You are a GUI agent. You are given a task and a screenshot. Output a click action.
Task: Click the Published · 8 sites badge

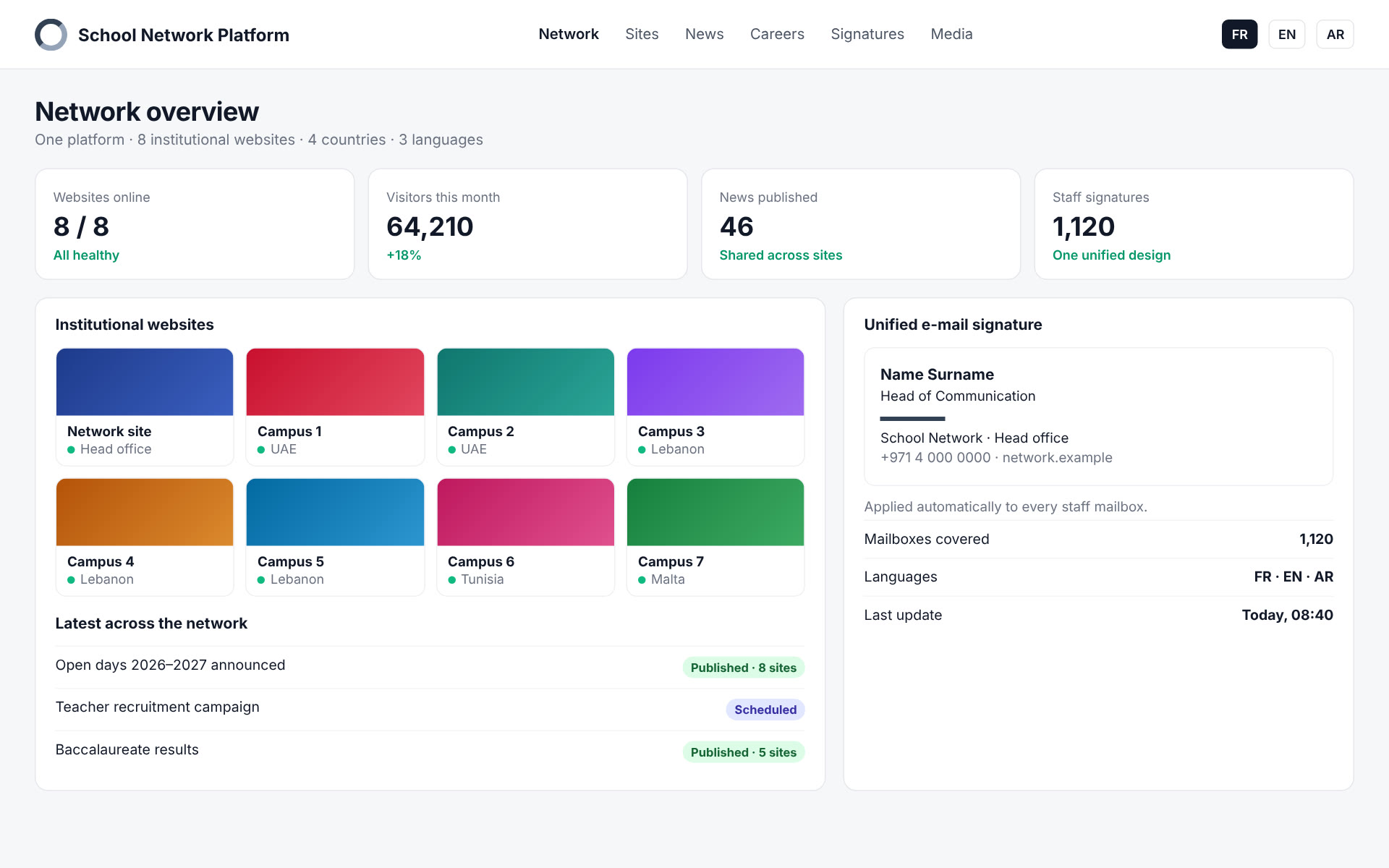pos(743,668)
